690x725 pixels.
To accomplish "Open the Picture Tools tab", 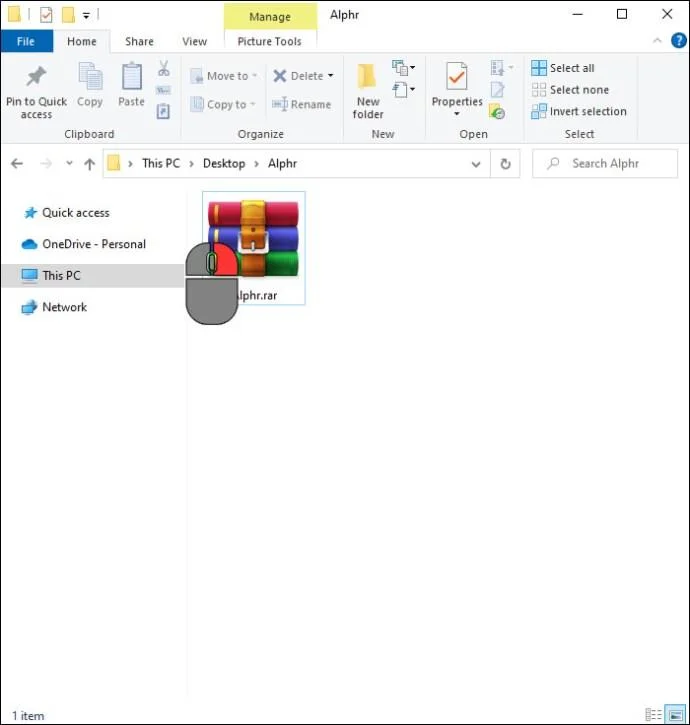I will point(270,42).
